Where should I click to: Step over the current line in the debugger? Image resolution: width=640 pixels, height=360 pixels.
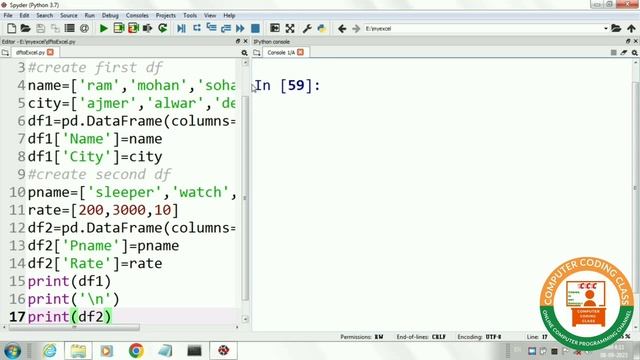click(x=197, y=29)
